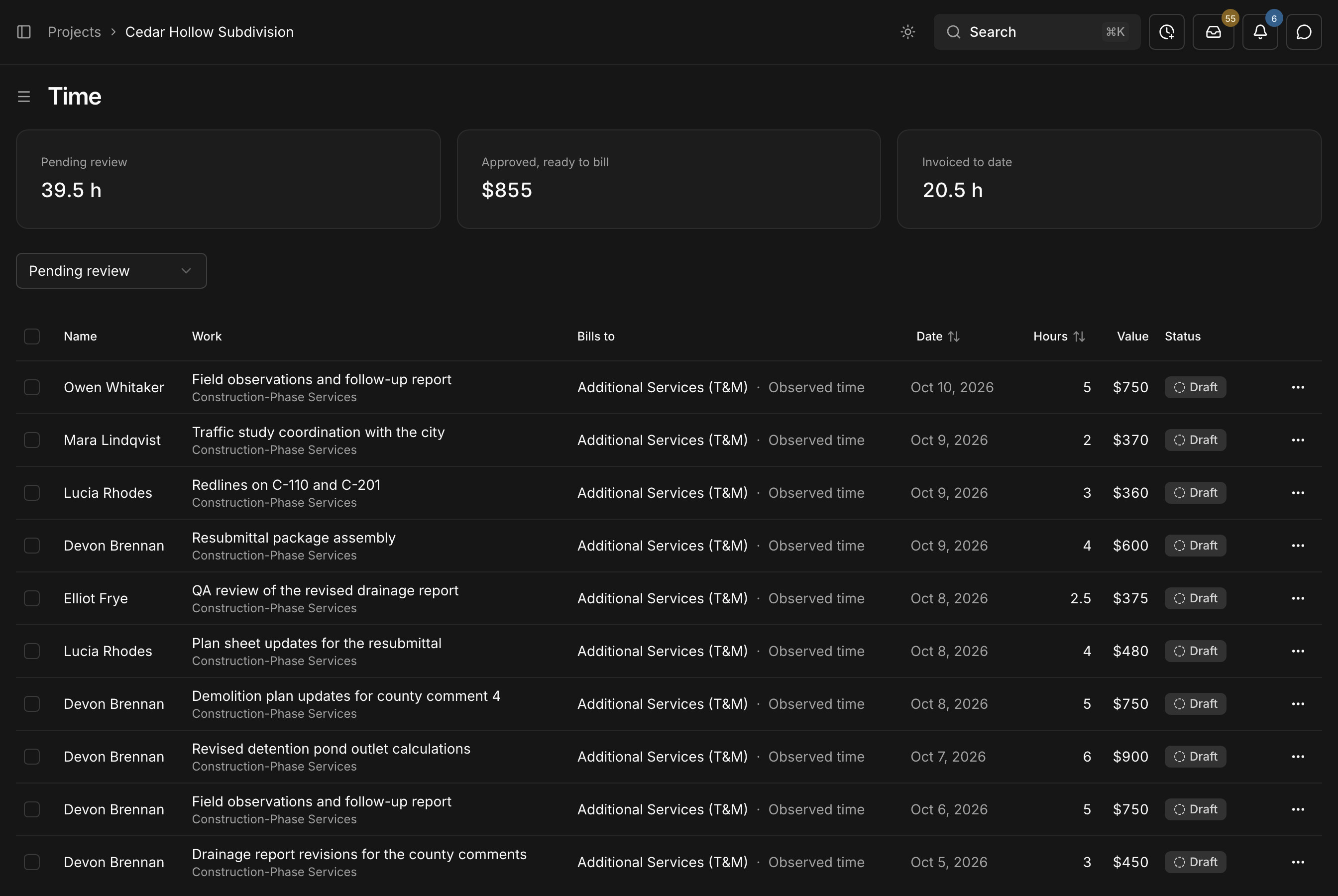Select Cedar Hollow Subdivision breadcrumb
Viewport: 1338px width, 896px height.
pyautogui.click(x=210, y=32)
